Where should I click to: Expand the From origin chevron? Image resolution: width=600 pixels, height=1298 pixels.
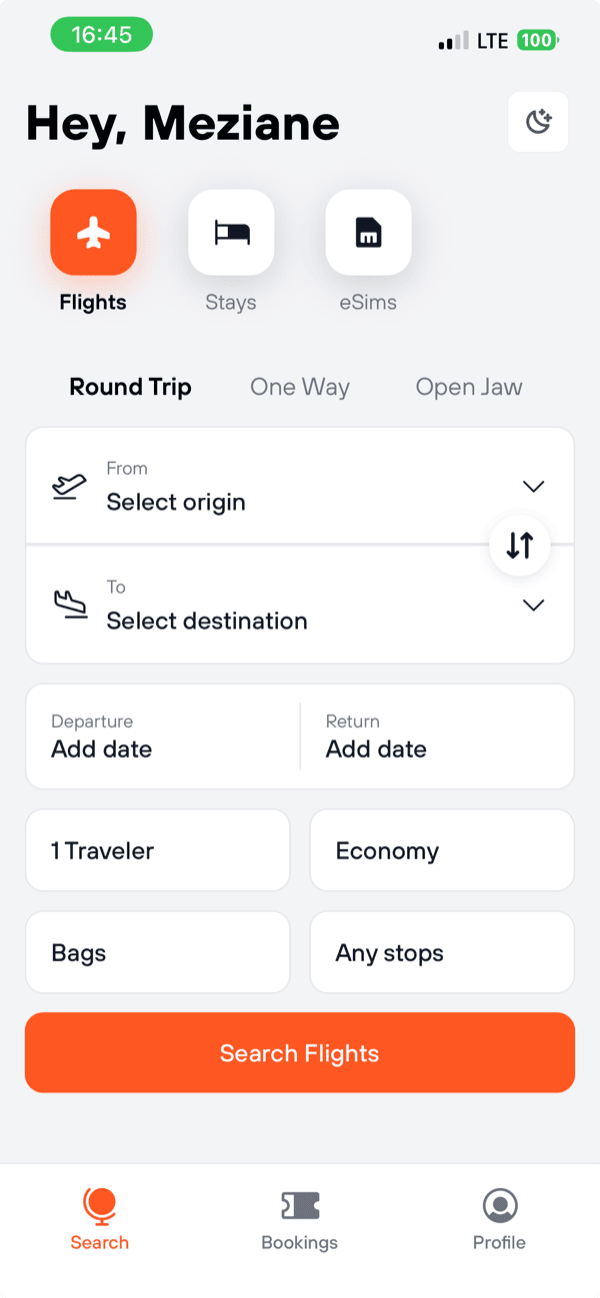pos(534,487)
